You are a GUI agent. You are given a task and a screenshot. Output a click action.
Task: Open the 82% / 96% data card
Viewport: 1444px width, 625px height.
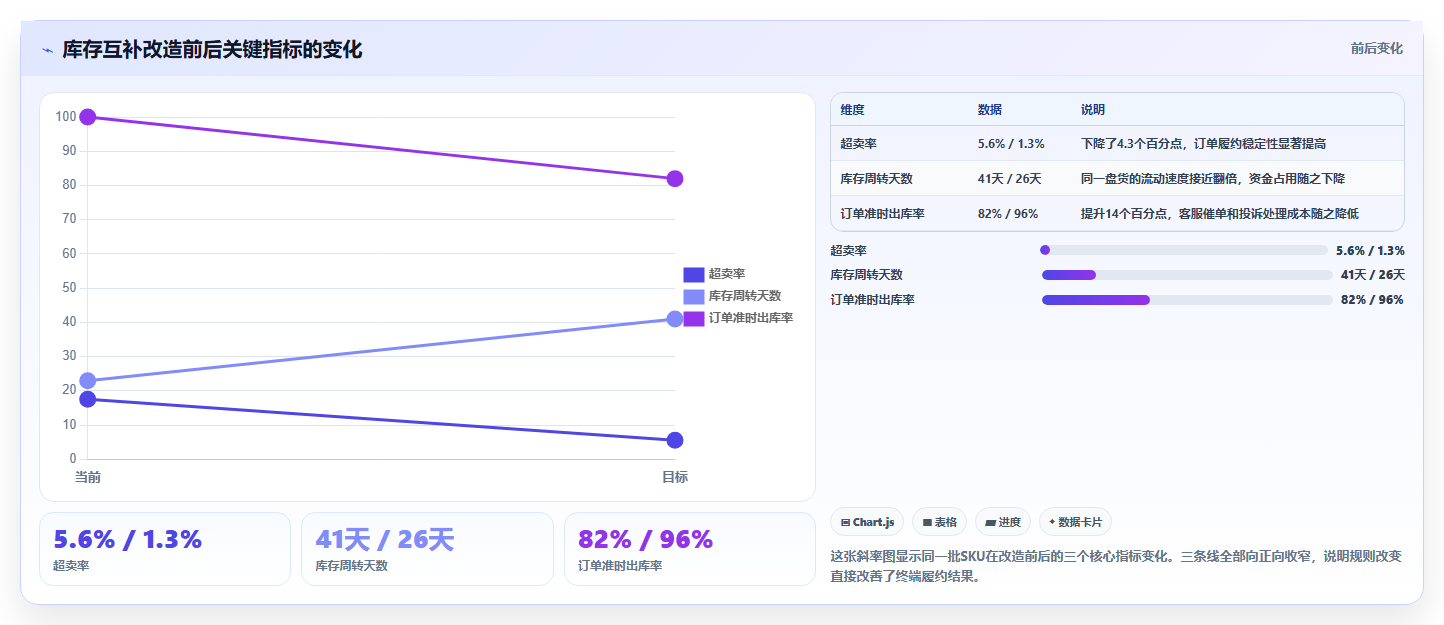coord(690,549)
